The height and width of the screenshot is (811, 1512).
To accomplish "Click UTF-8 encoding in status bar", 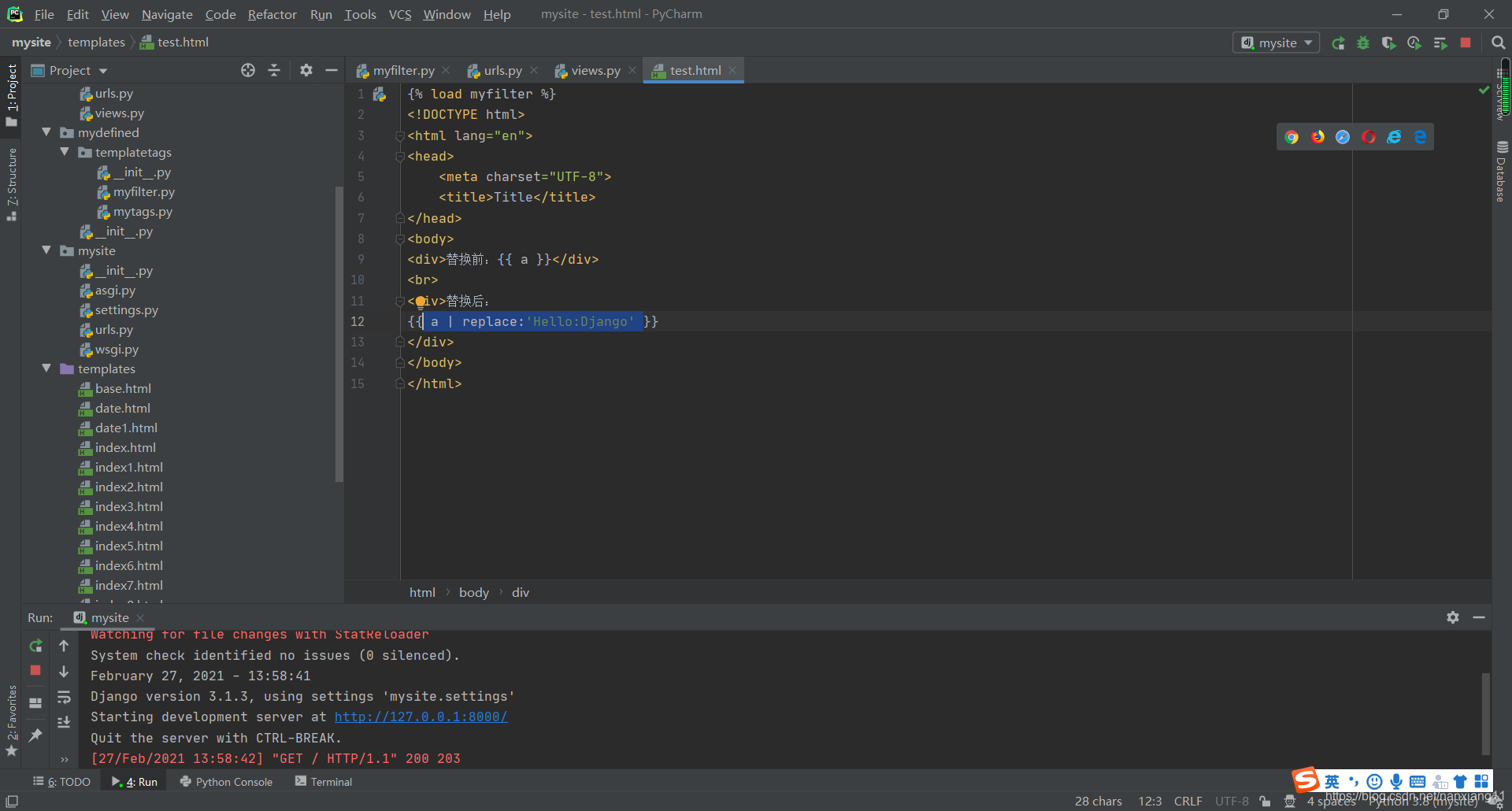I will pyautogui.click(x=1232, y=802).
